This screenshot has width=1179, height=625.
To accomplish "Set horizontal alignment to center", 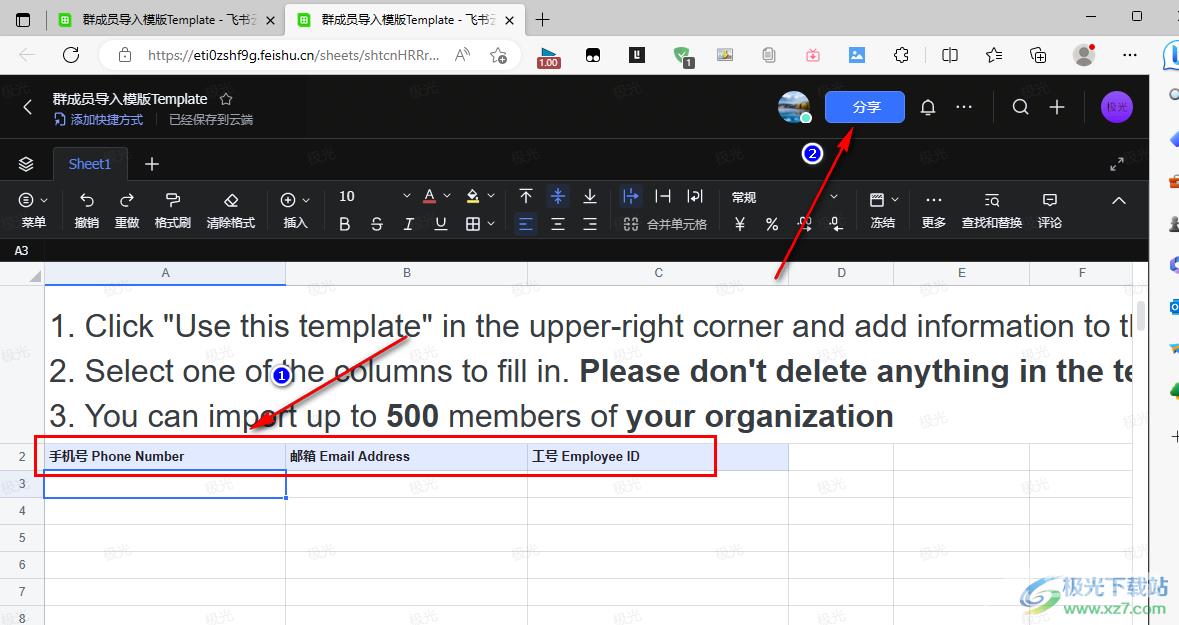I will click(x=558, y=223).
